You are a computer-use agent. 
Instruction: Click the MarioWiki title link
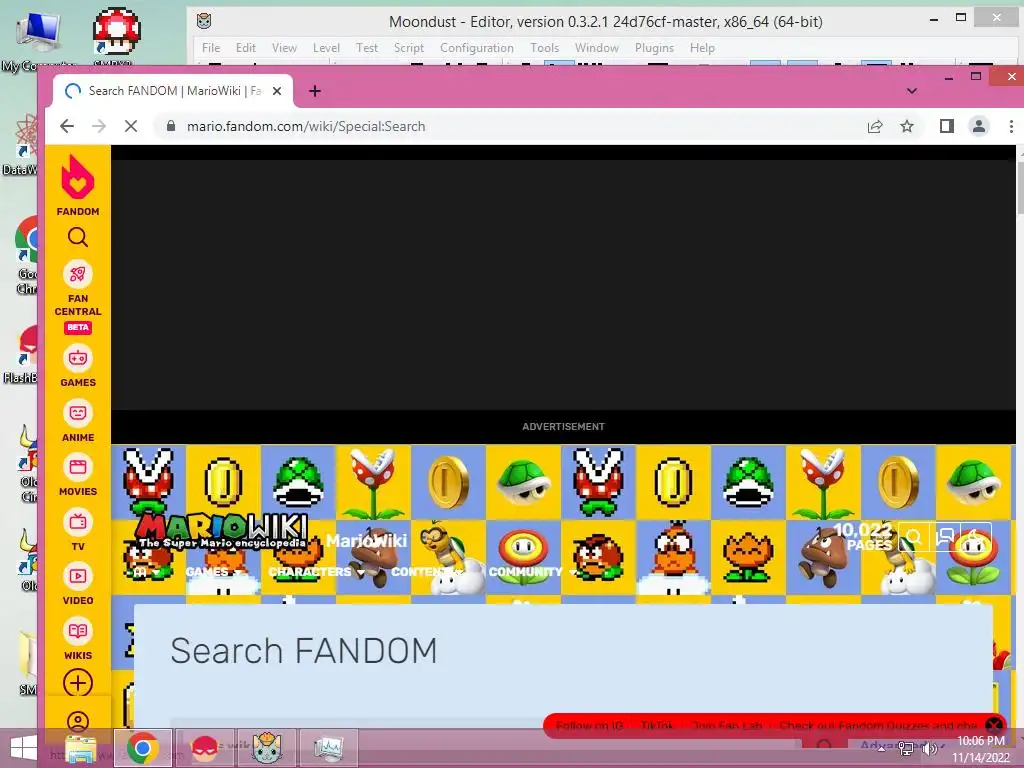366,541
